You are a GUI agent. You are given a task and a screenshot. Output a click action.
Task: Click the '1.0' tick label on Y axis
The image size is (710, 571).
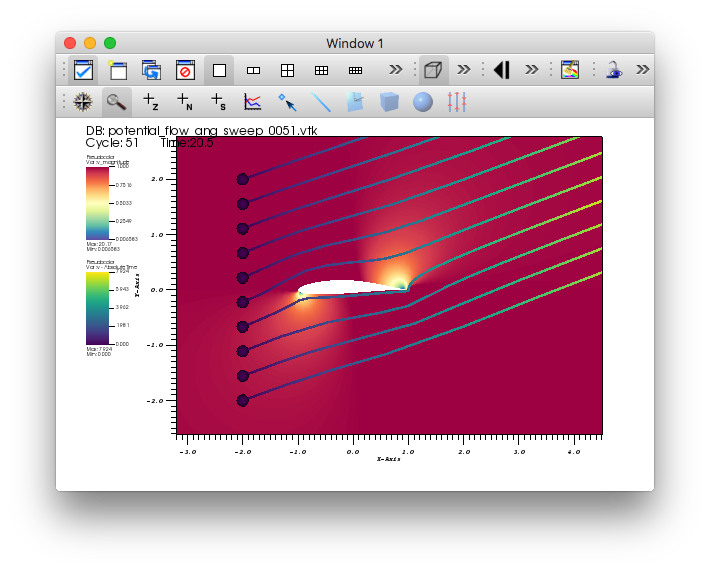157,235
